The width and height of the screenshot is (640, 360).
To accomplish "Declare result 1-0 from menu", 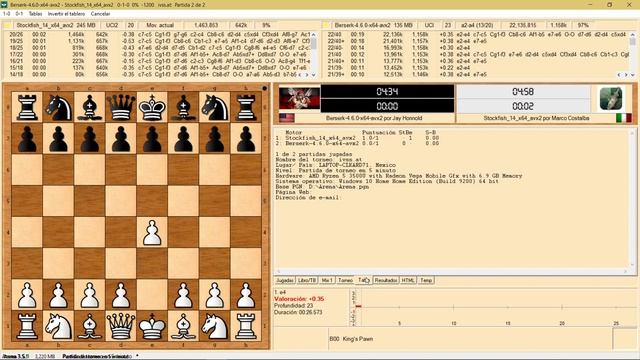I will tap(7, 13).
